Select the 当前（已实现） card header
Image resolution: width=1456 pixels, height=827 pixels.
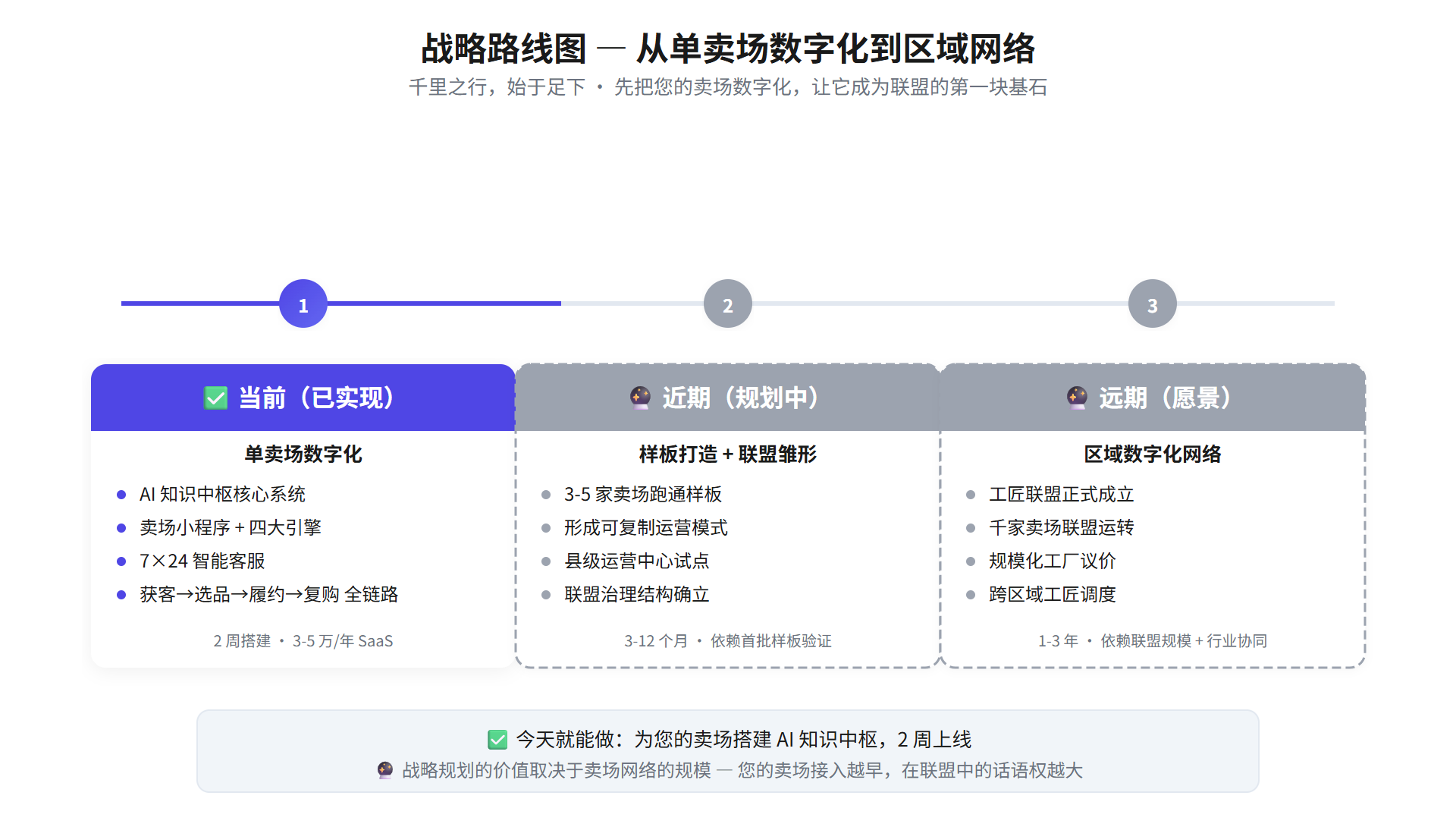point(303,398)
